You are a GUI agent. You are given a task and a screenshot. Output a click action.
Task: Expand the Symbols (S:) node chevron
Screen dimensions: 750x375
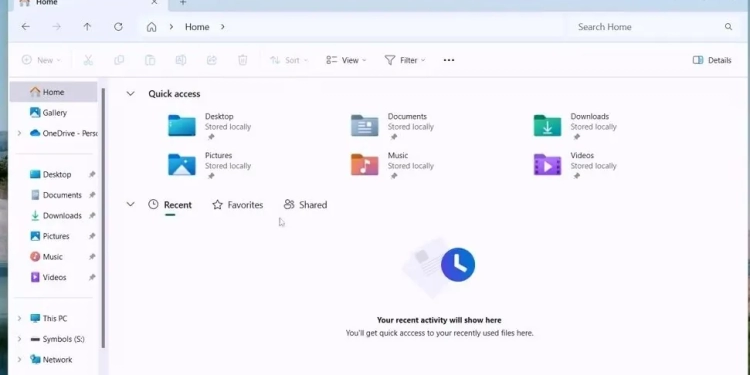click(19, 339)
